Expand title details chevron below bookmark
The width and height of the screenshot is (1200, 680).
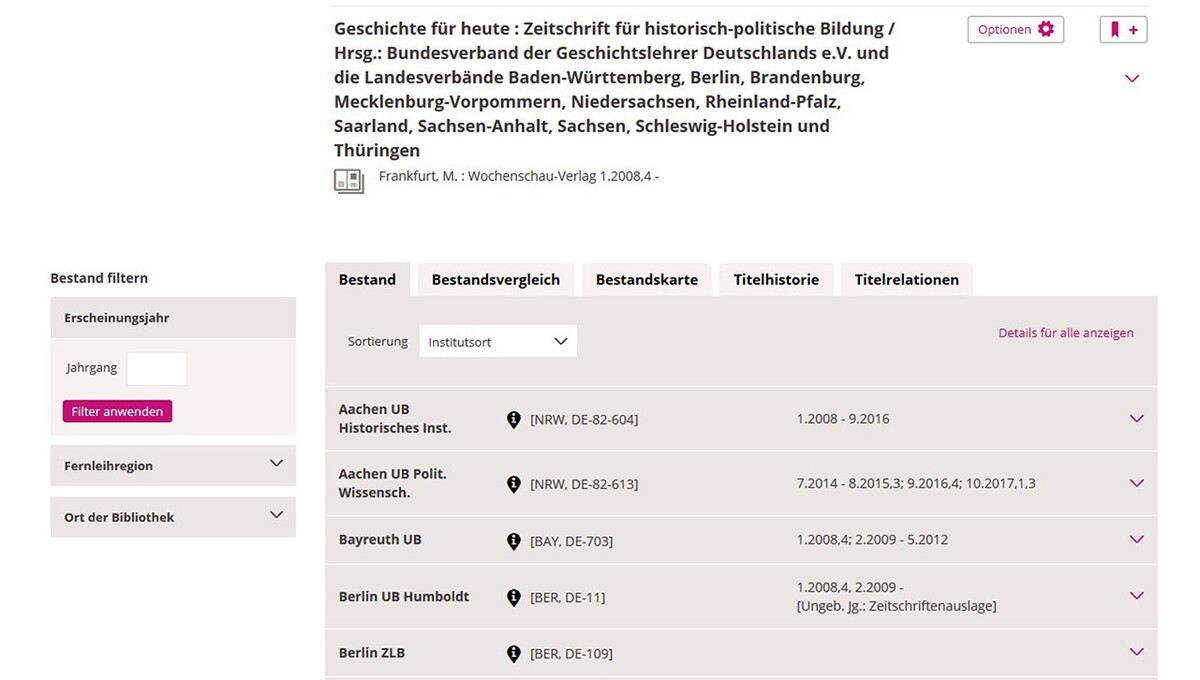[1132, 78]
